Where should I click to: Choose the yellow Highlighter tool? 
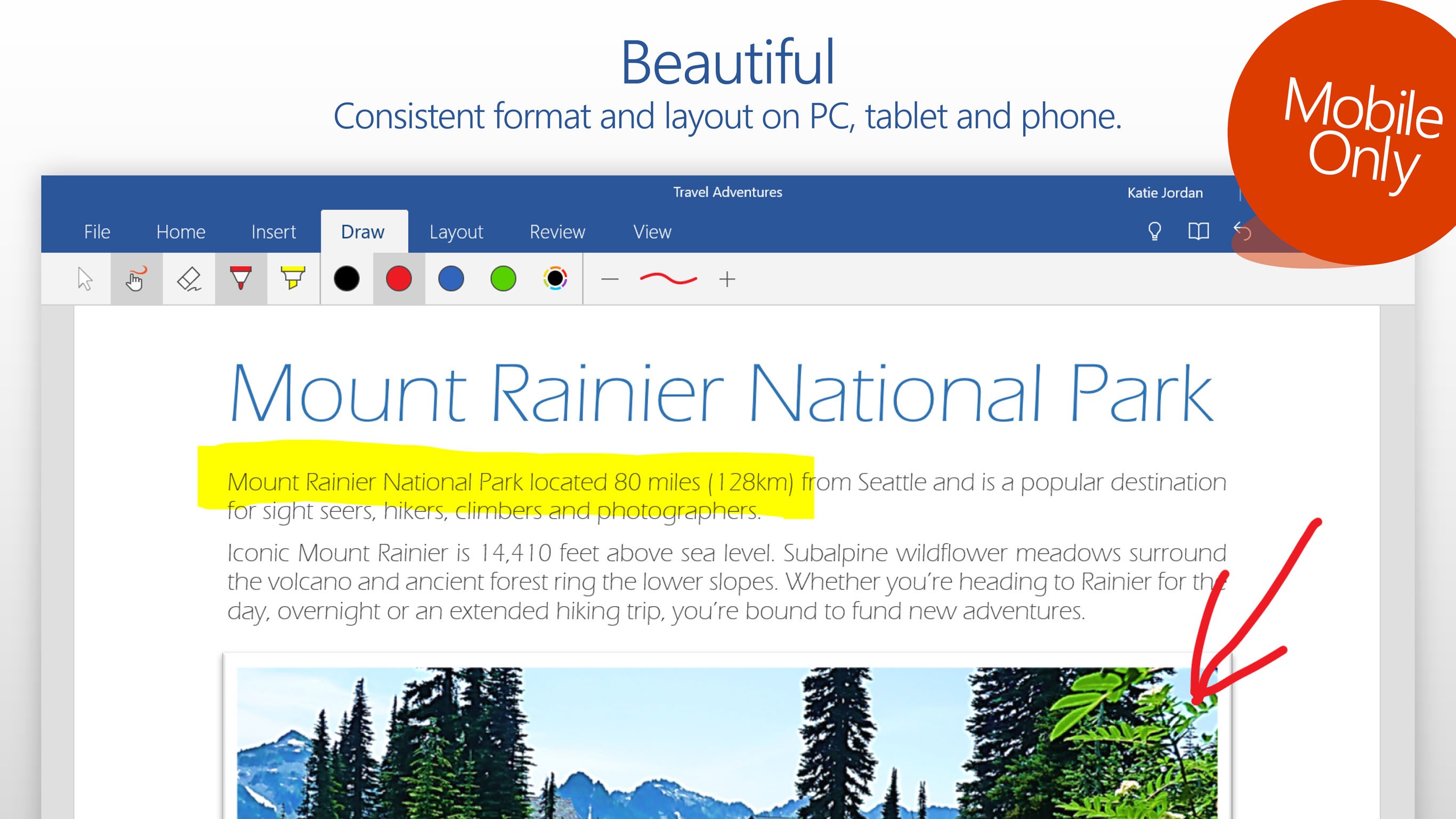click(x=293, y=279)
